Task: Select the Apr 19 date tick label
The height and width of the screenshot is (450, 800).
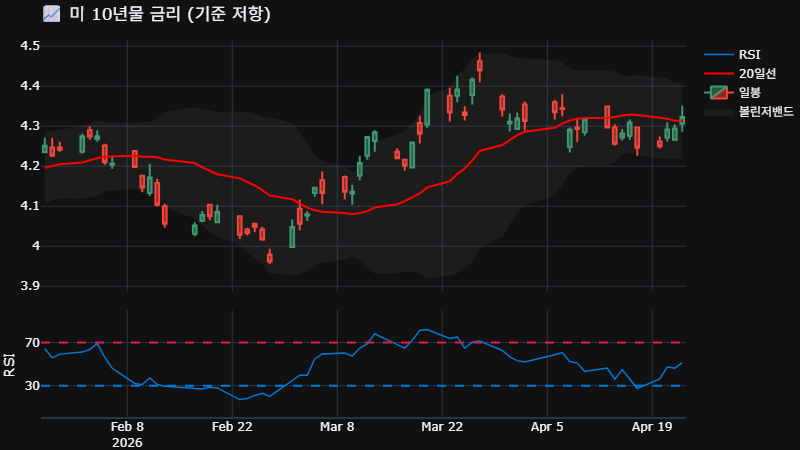Action: click(652, 426)
